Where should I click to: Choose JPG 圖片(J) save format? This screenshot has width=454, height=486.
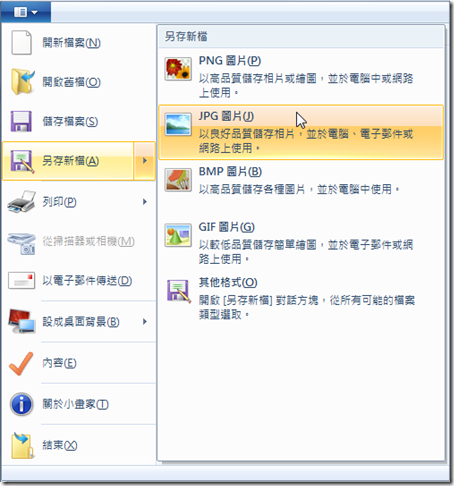(x=301, y=132)
